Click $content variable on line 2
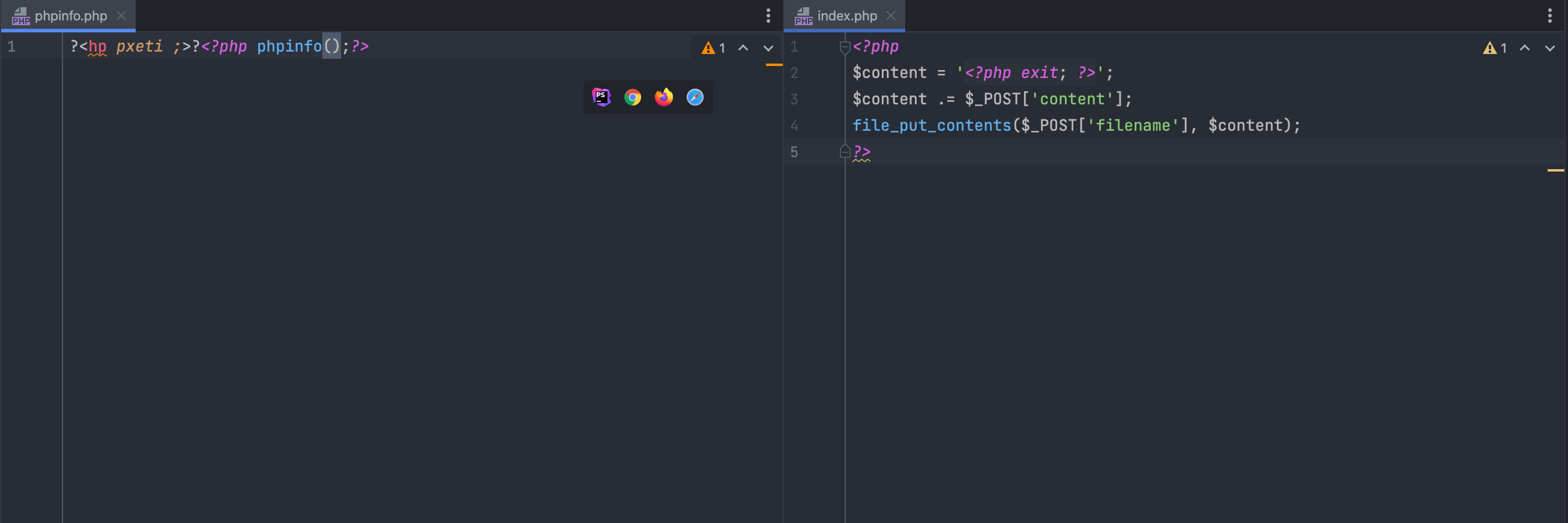1568x523 pixels. 889,73
